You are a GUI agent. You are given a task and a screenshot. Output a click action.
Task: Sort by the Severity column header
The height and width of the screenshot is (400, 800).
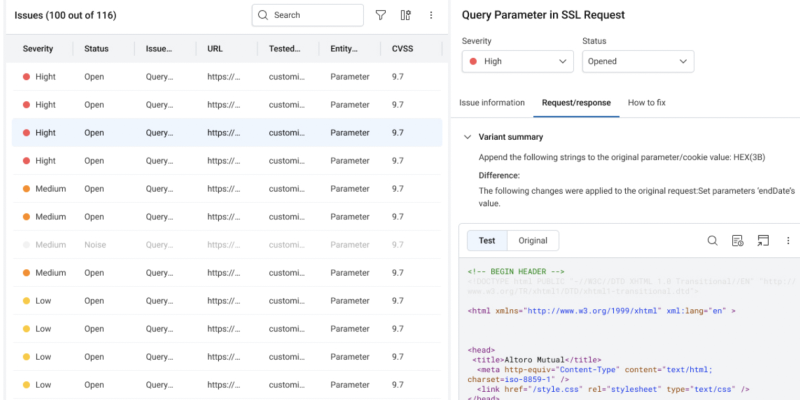pyautogui.click(x=38, y=48)
